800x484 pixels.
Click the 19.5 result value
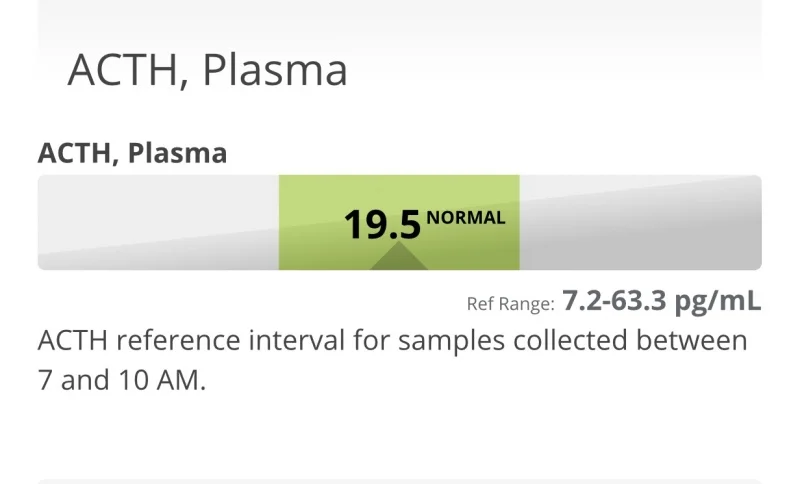point(382,225)
